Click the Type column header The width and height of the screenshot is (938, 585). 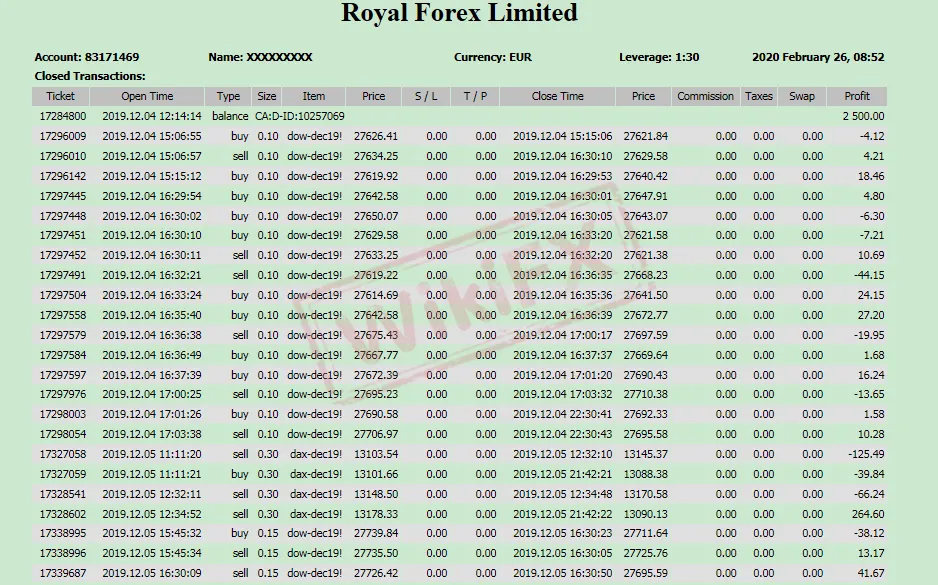pyautogui.click(x=228, y=96)
